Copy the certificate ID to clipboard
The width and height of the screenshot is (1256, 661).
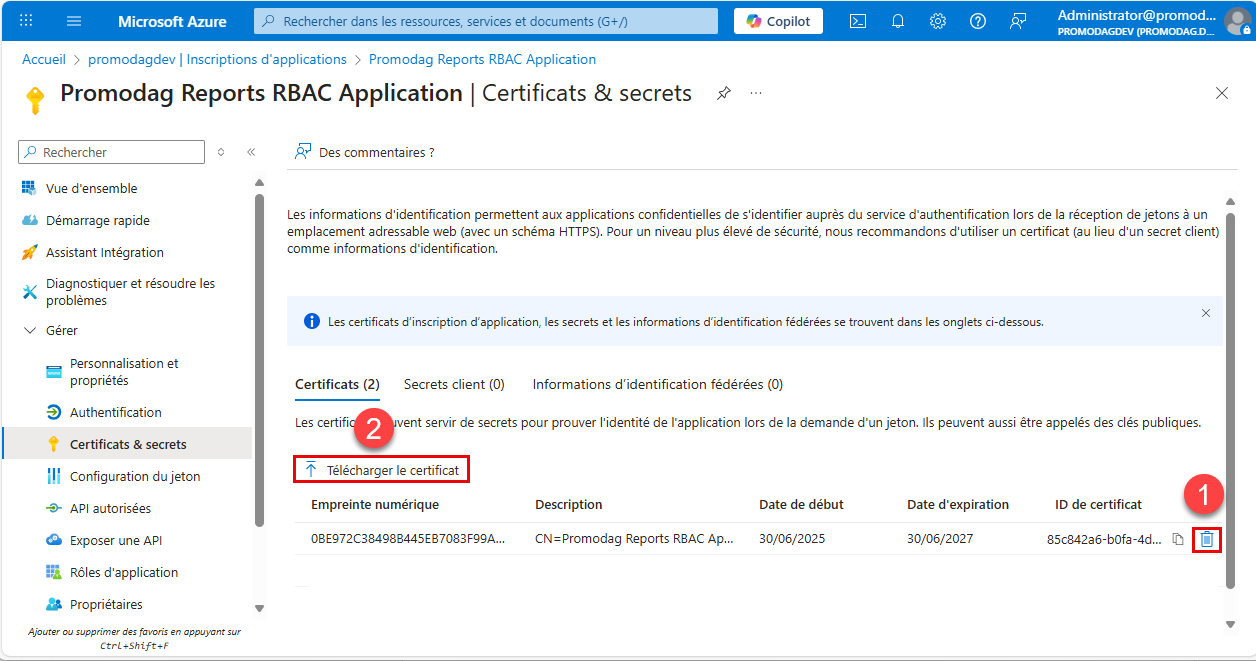pos(1178,539)
